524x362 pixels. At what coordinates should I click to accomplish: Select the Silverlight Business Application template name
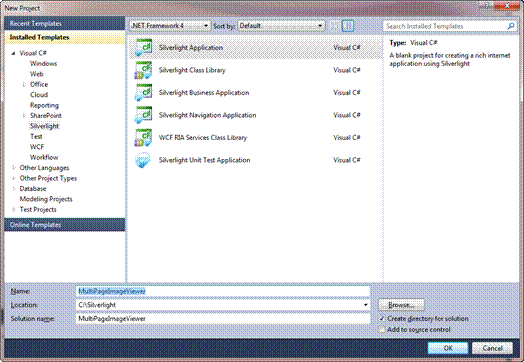pyautogui.click(x=204, y=92)
